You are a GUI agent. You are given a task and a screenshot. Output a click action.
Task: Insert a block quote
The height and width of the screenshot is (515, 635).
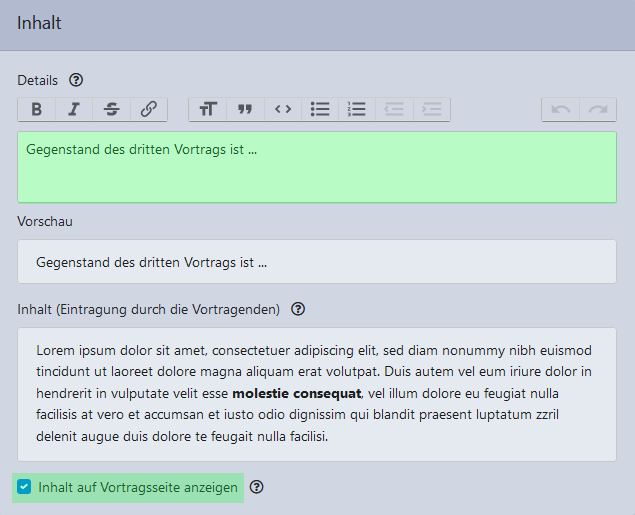[245, 109]
